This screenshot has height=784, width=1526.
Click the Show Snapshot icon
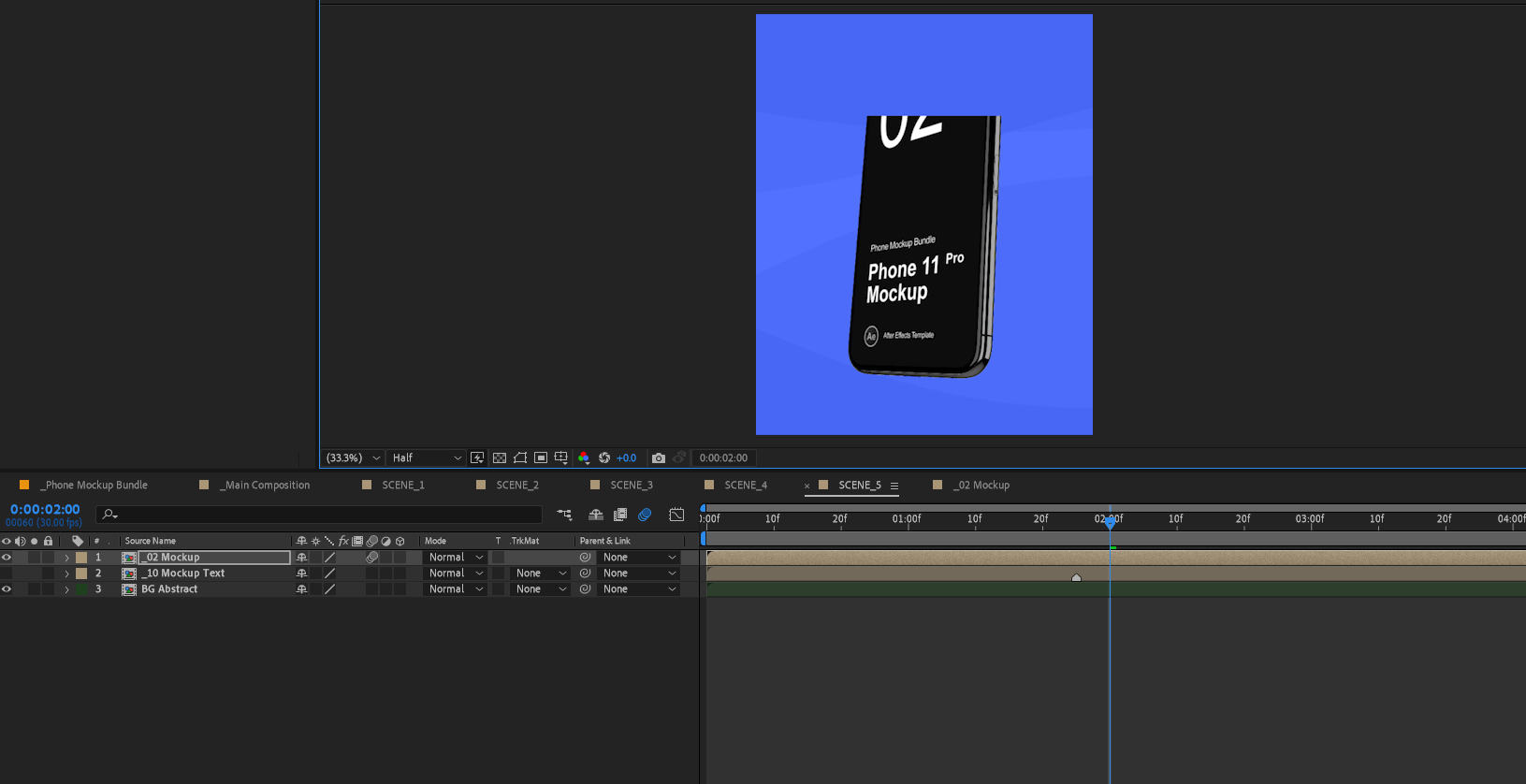tap(679, 457)
